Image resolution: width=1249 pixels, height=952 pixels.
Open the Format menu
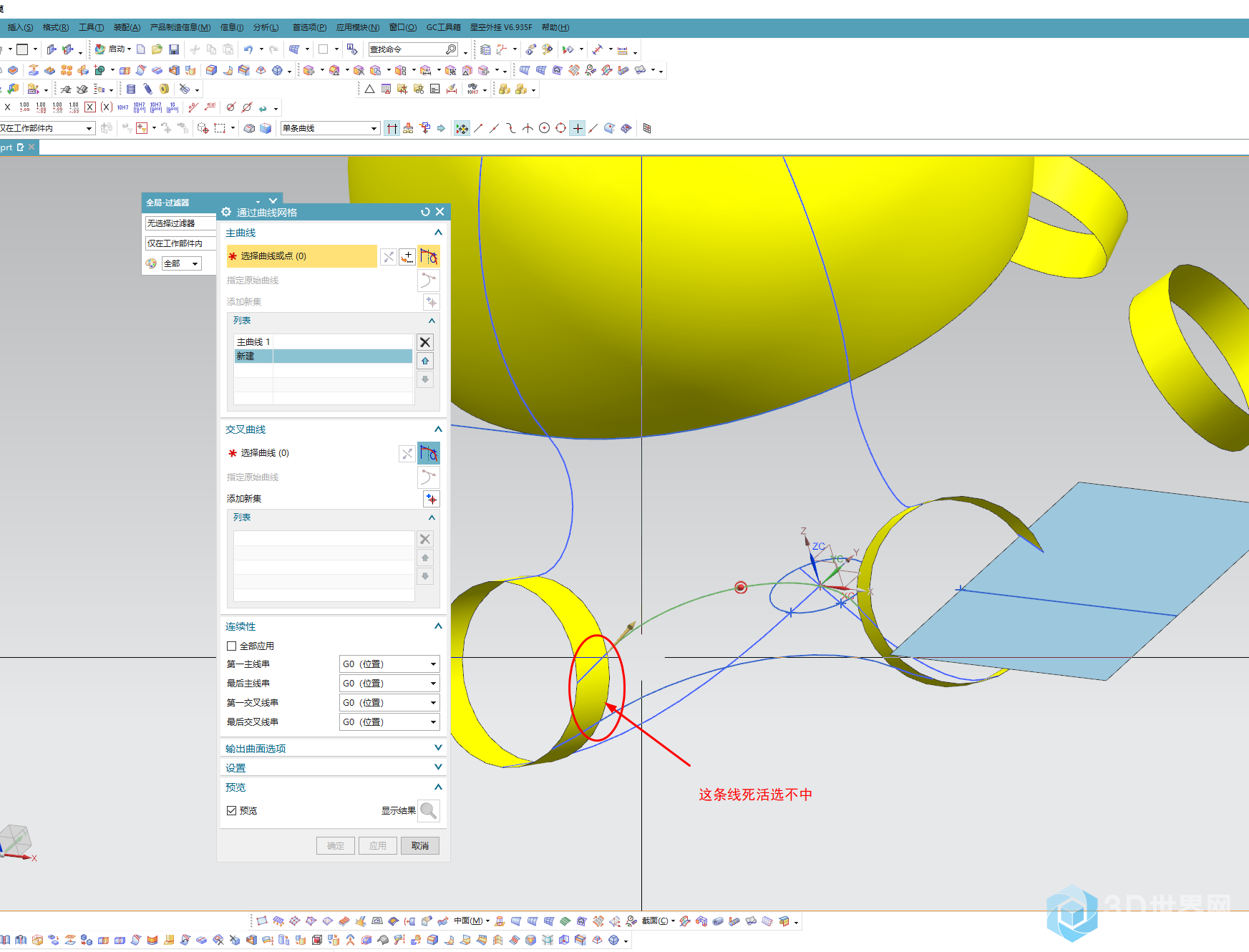pos(55,27)
